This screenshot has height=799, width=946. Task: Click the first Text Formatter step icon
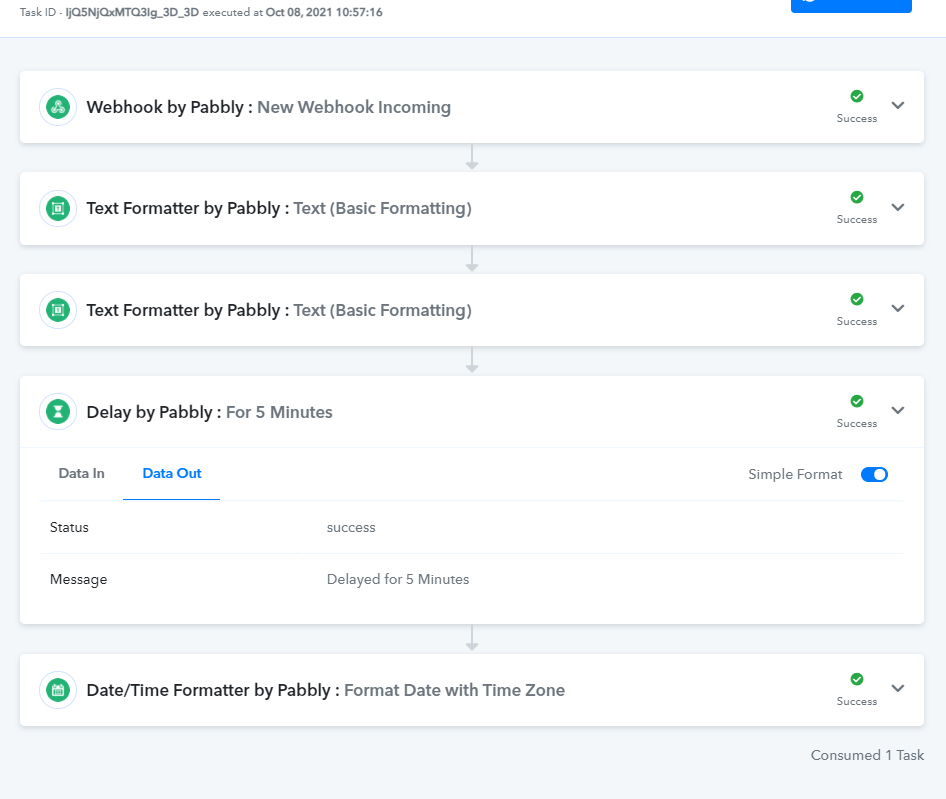click(x=58, y=209)
